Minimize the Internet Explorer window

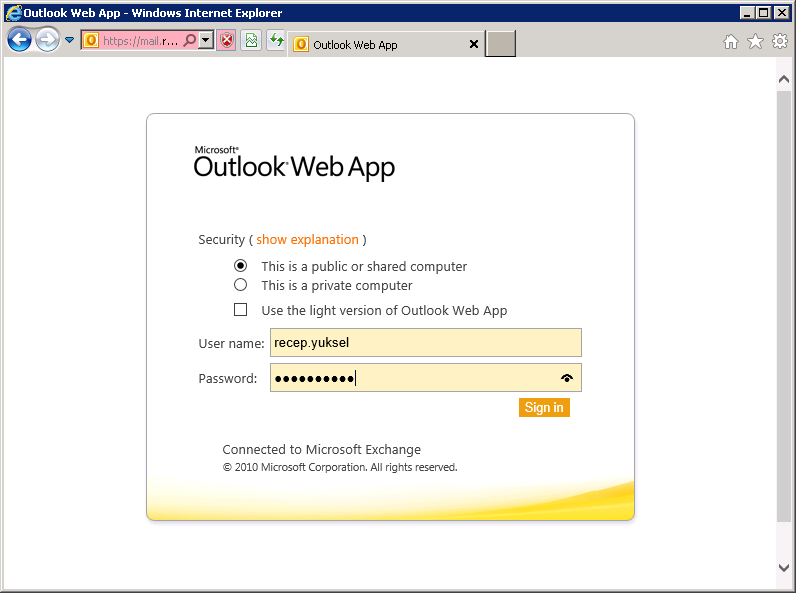click(746, 13)
